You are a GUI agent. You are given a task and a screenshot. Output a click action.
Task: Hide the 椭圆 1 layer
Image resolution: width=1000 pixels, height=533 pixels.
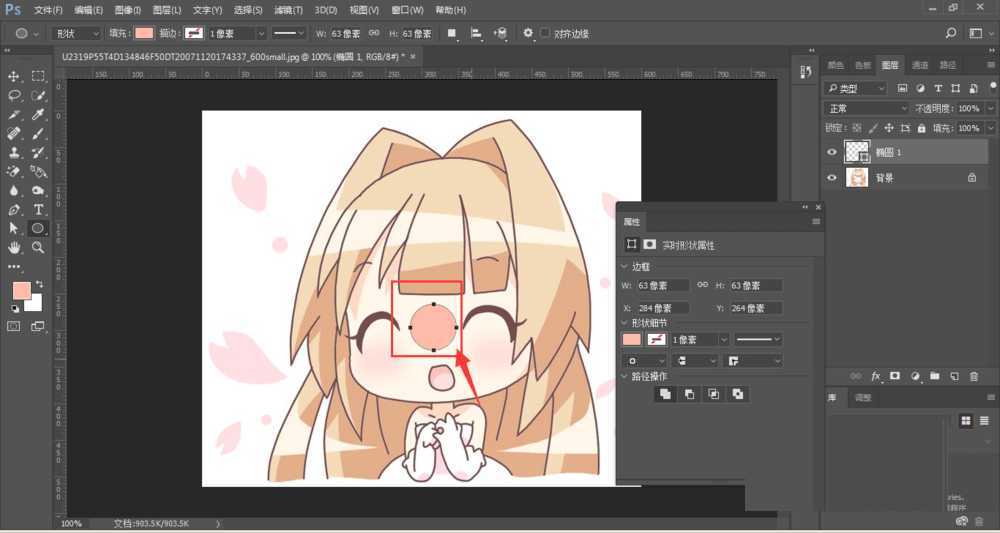click(831, 152)
